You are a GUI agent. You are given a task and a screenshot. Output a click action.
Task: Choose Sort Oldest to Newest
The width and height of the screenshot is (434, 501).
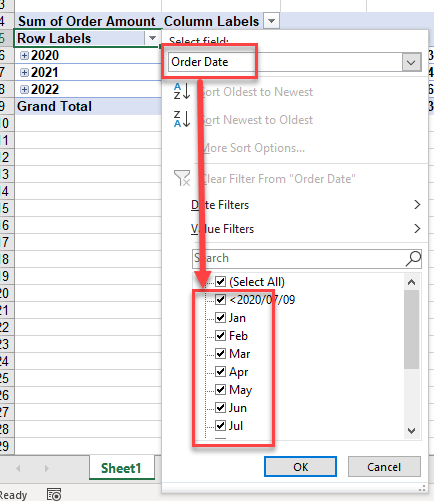point(257,92)
